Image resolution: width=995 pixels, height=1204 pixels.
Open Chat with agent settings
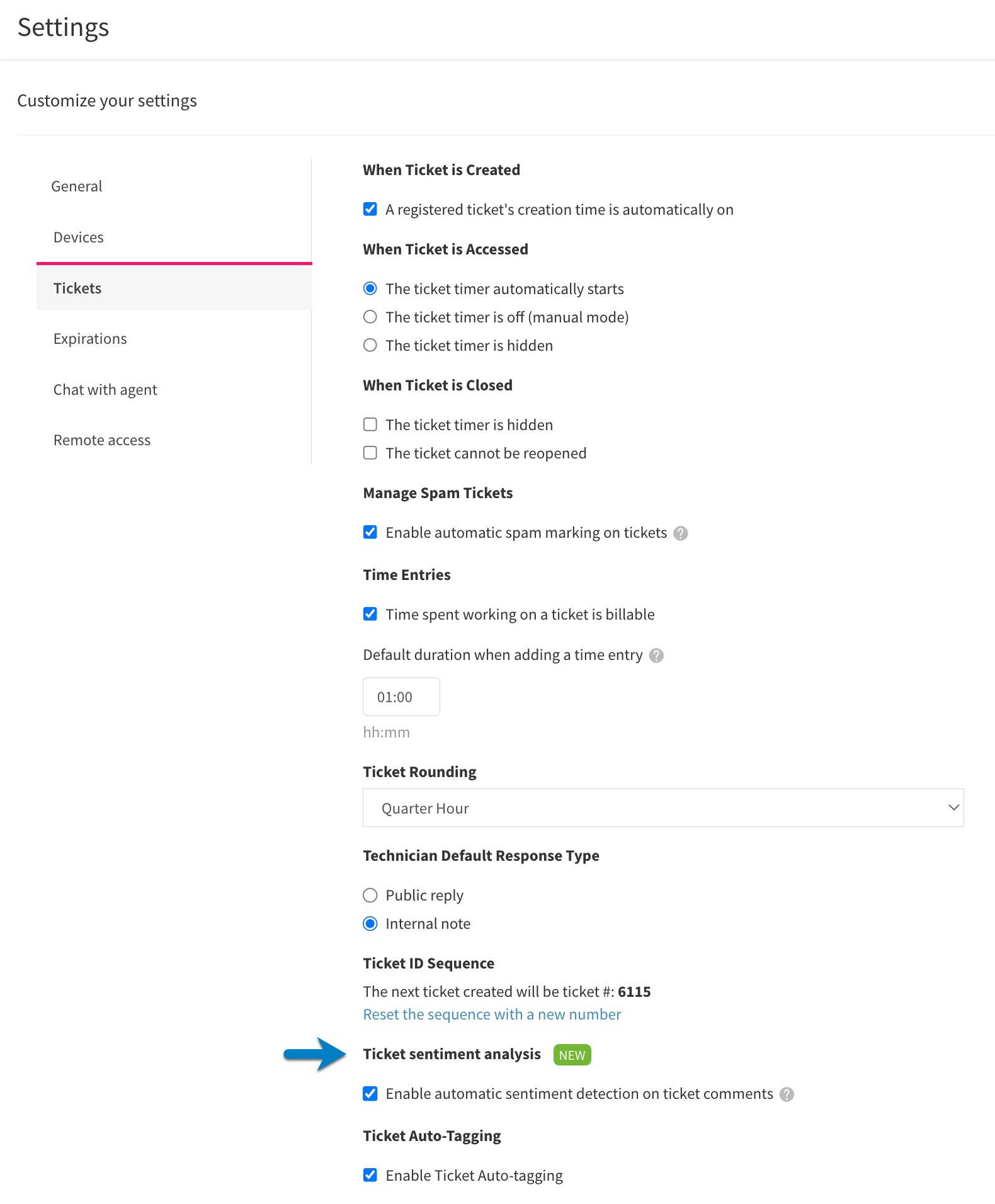point(105,390)
